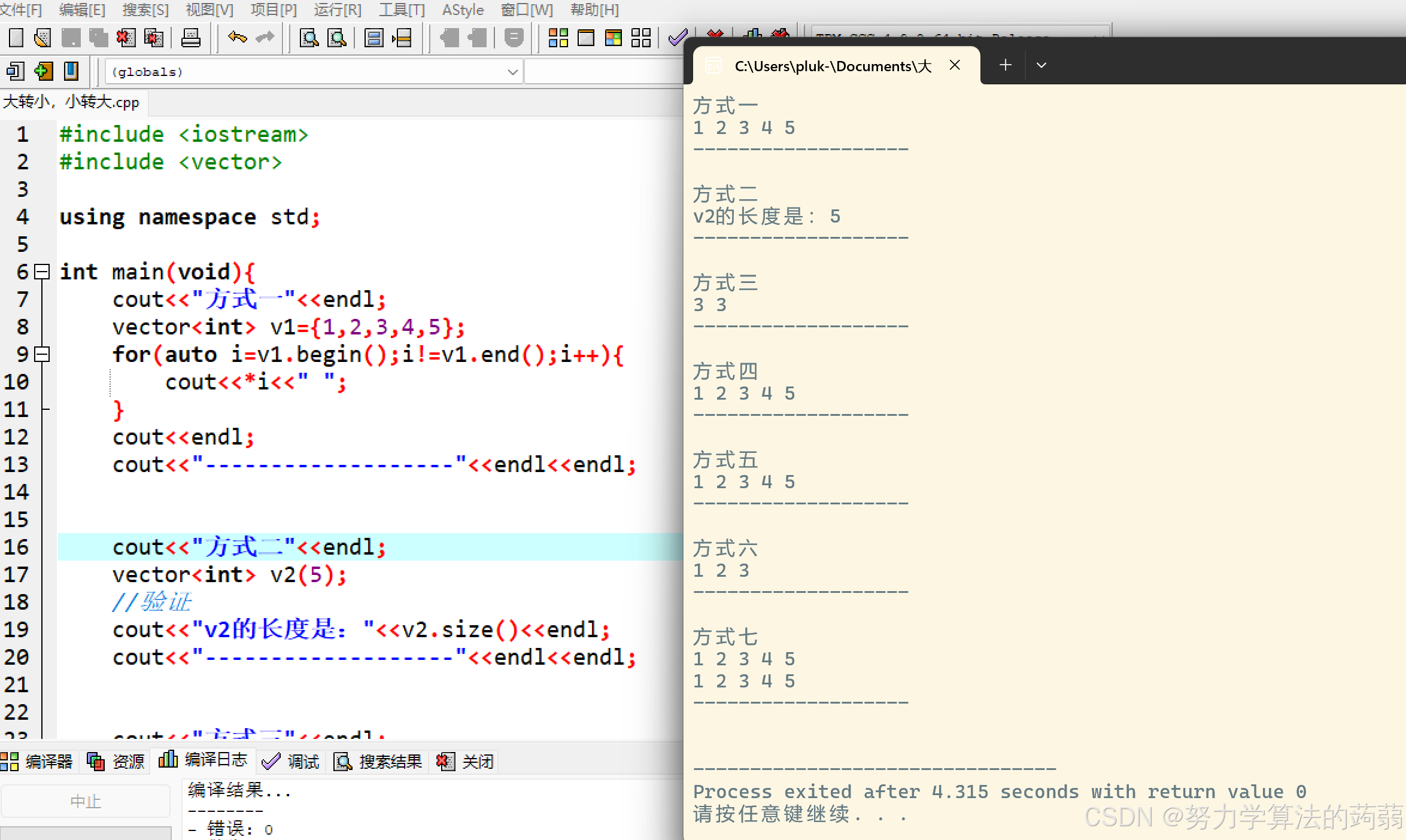Collapse the main function fold marker
The width and height of the screenshot is (1406, 840).
click(42, 272)
